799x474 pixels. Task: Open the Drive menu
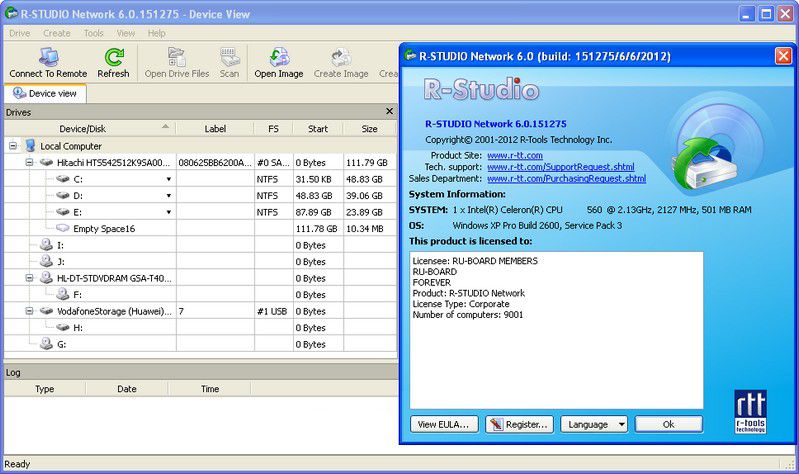(x=19, y=33)
